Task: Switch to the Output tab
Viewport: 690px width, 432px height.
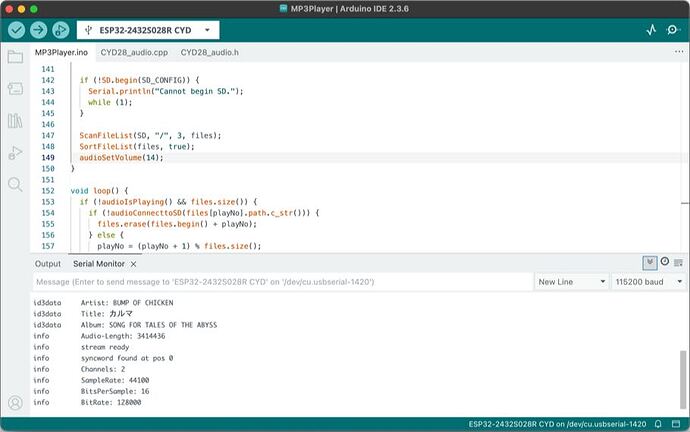Action: pos(48,264)
